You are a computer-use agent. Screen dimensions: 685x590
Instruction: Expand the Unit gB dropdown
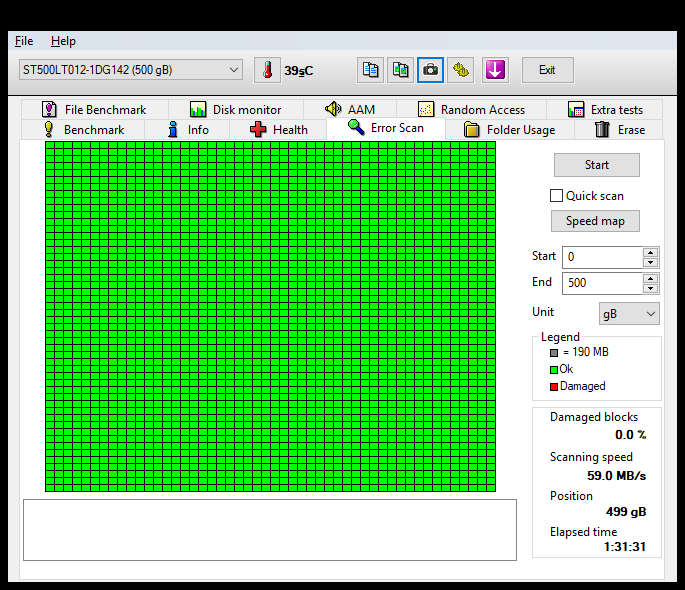(x=629, y=314)
